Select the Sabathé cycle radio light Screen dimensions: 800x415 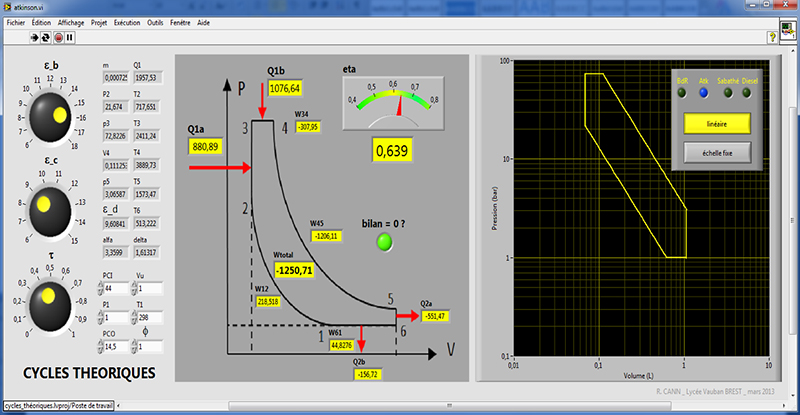(728, 93)
